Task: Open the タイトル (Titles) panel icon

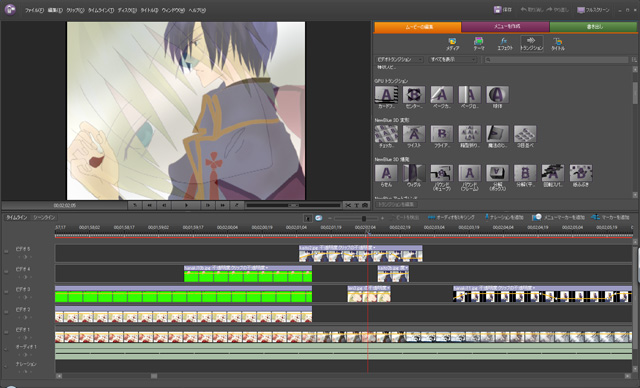Action: (x=558, y=44)
